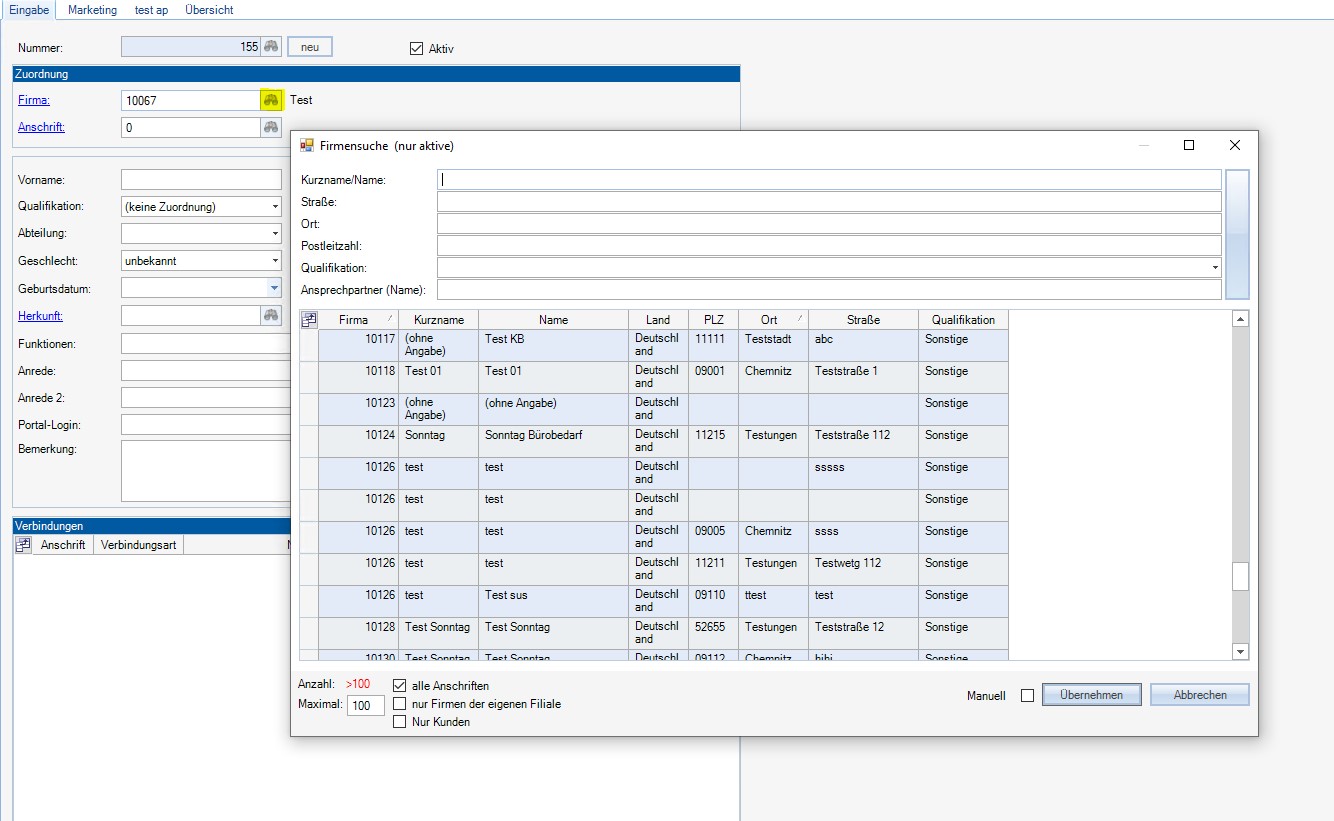The width and height of the screenshot is (1334, 821).
Task: Expand Qualifikation dropdown in Firmensuche dialog
Action: 1215,268
